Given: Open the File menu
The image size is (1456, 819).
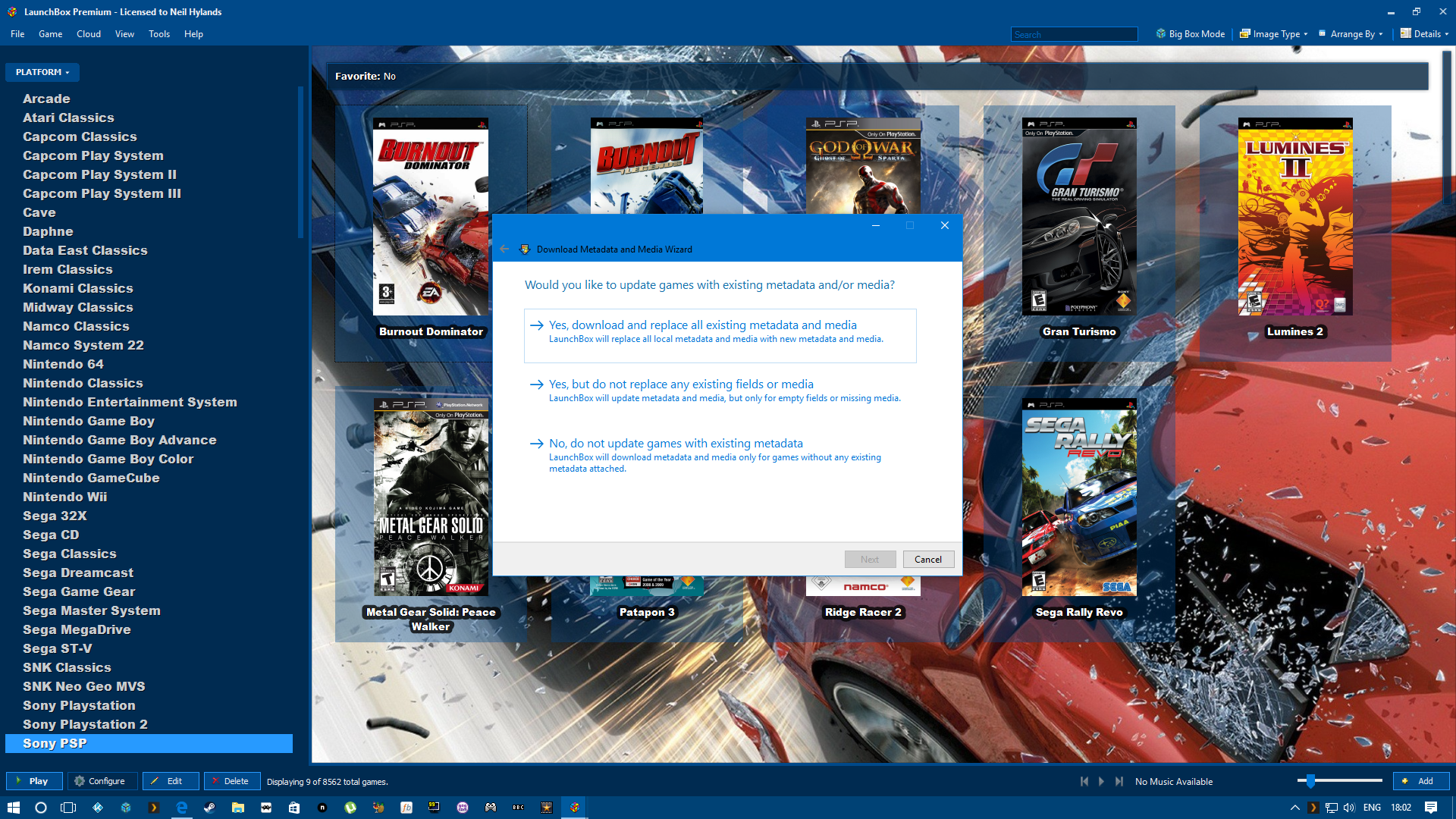Looking at the screenshot, I should [x=17, y=34].
